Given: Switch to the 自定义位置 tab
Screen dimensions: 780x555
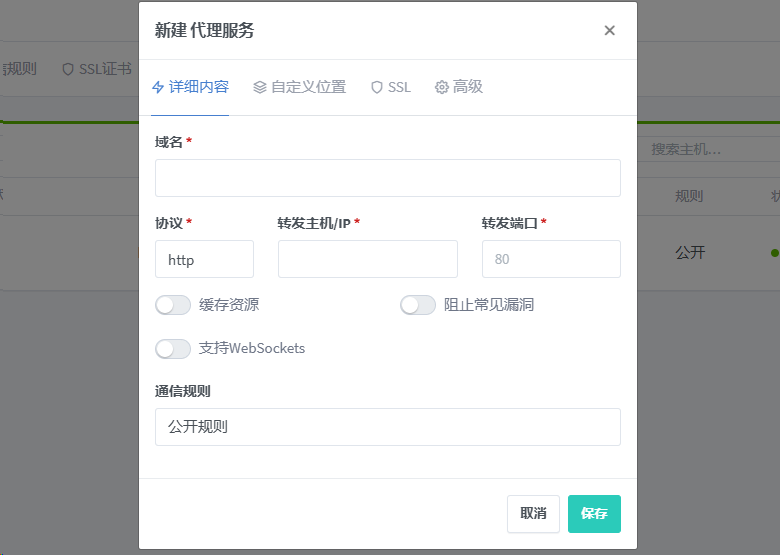Looking at the screenshot, I should (299, 87).
